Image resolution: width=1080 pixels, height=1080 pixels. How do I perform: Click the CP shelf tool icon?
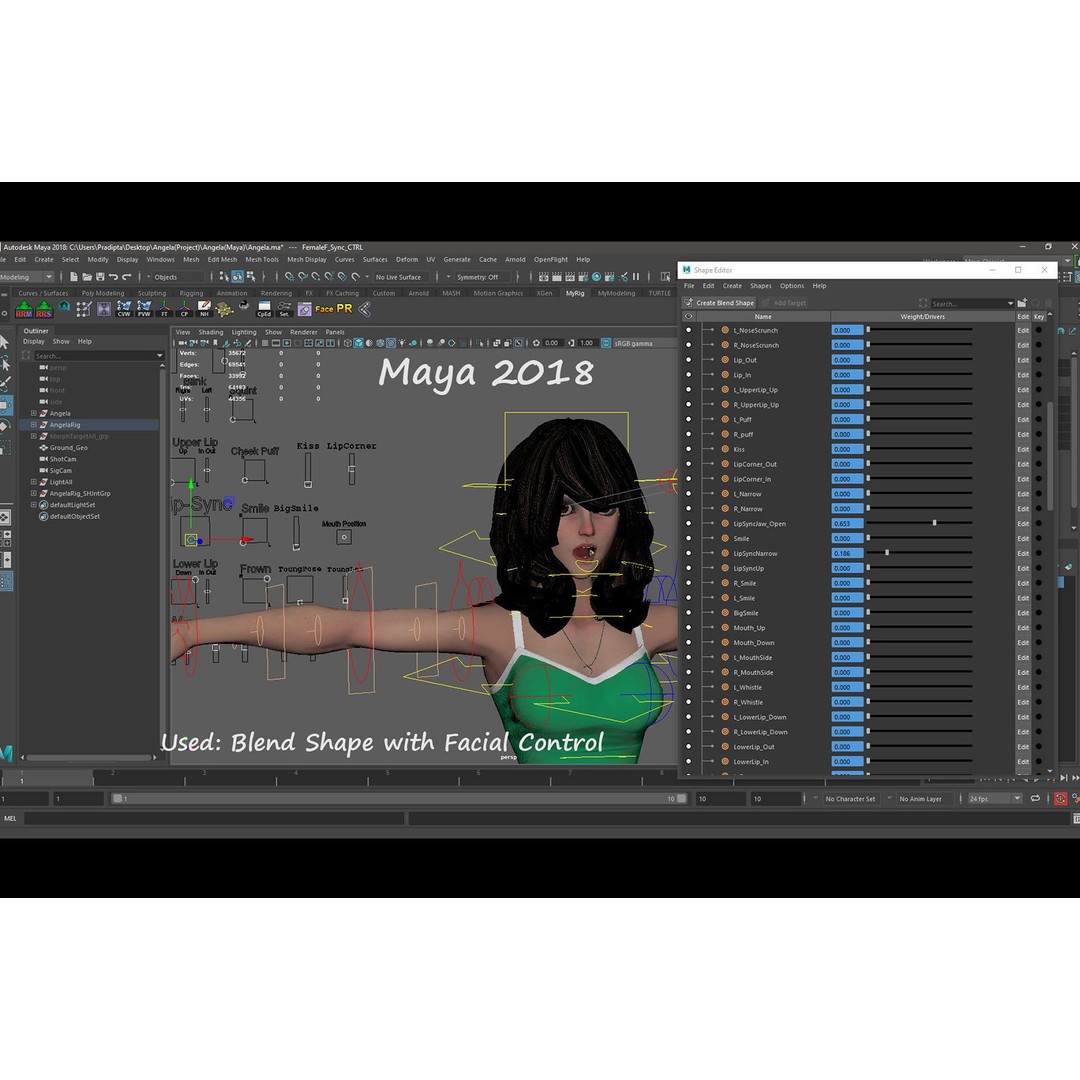[x=185, y=309]
